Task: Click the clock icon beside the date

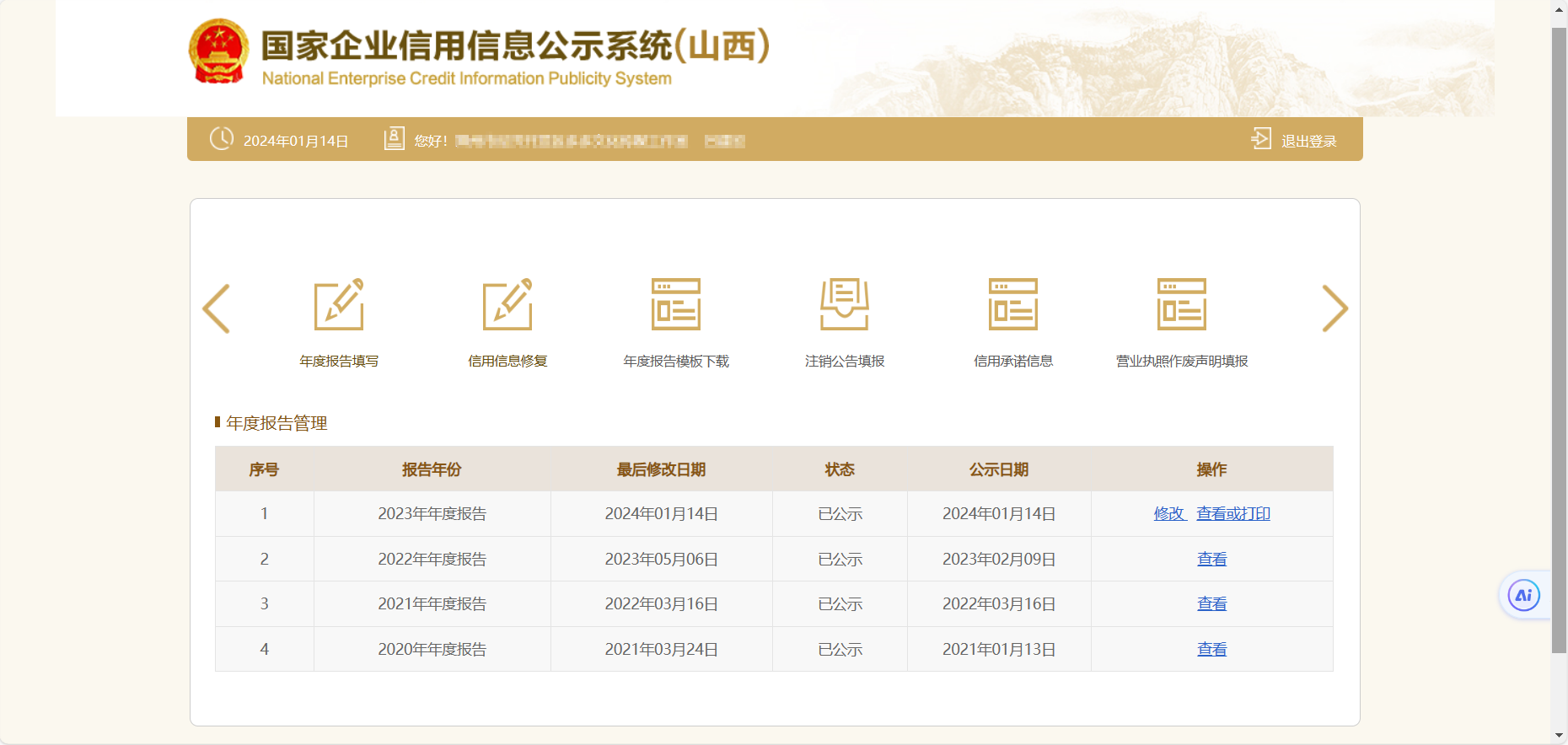Action: click(x=222, y=138)
